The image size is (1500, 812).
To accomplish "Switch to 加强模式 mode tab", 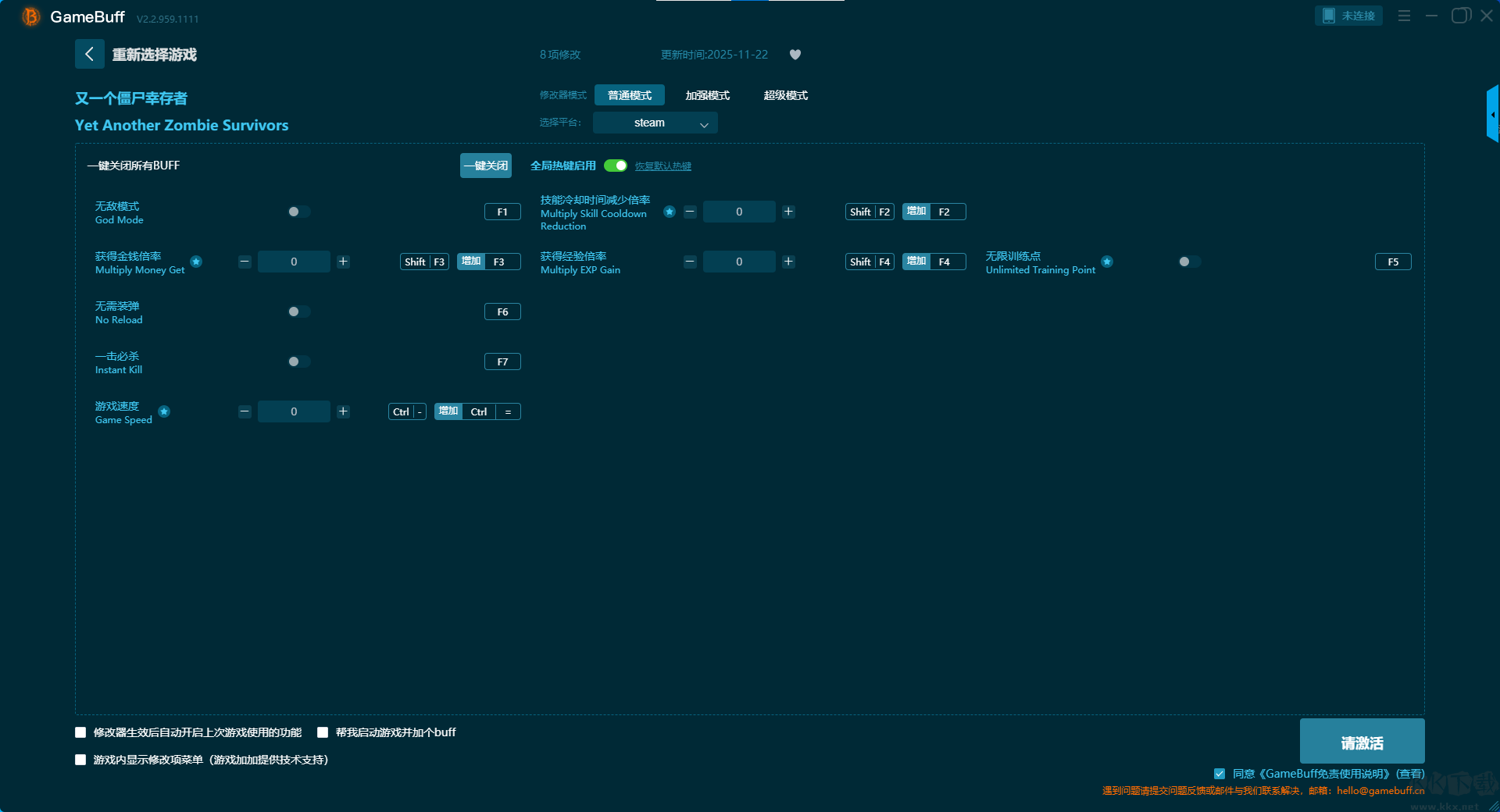I will (707, 95).
